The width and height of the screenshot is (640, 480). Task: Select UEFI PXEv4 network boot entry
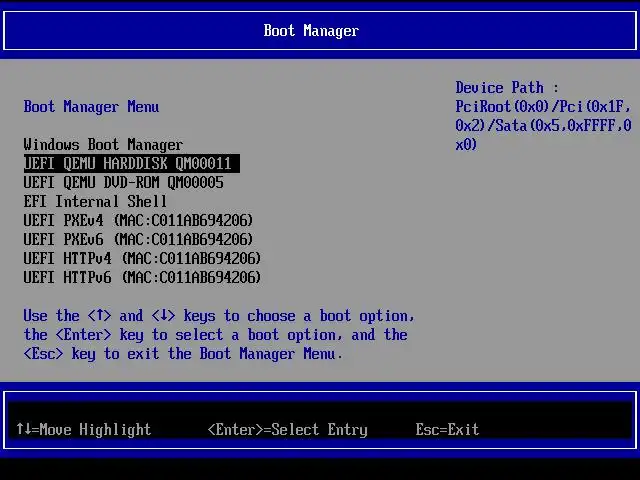[x=138, y=220]
